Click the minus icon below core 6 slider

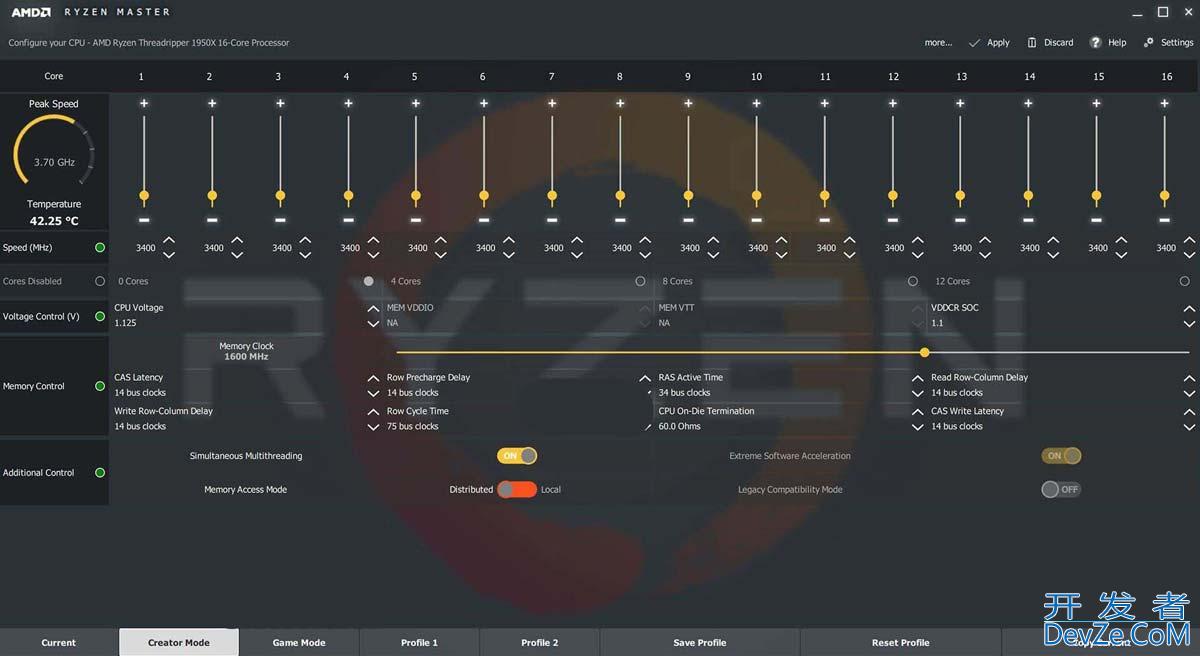(484, 219)
